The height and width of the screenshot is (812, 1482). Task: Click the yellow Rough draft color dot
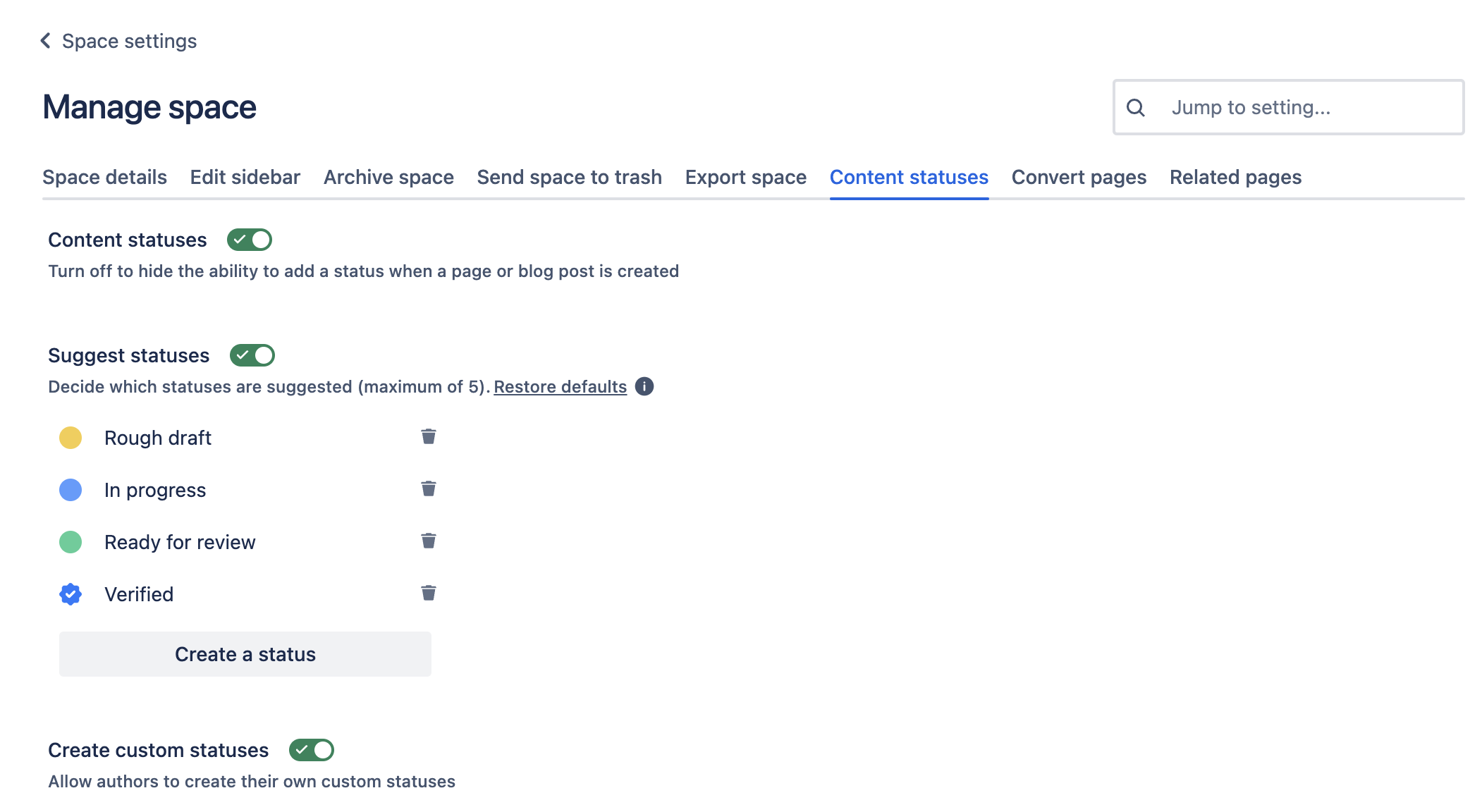[x=71, y=438]
